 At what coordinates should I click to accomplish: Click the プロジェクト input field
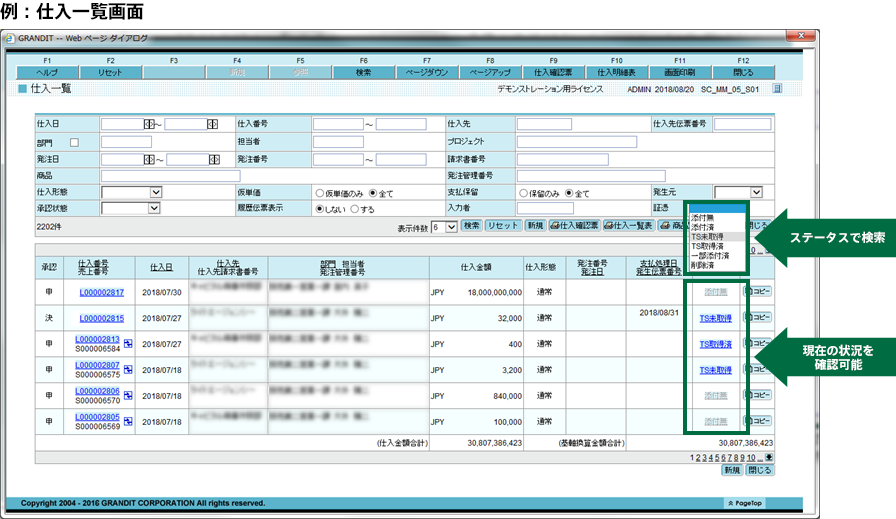pos(577,142)
